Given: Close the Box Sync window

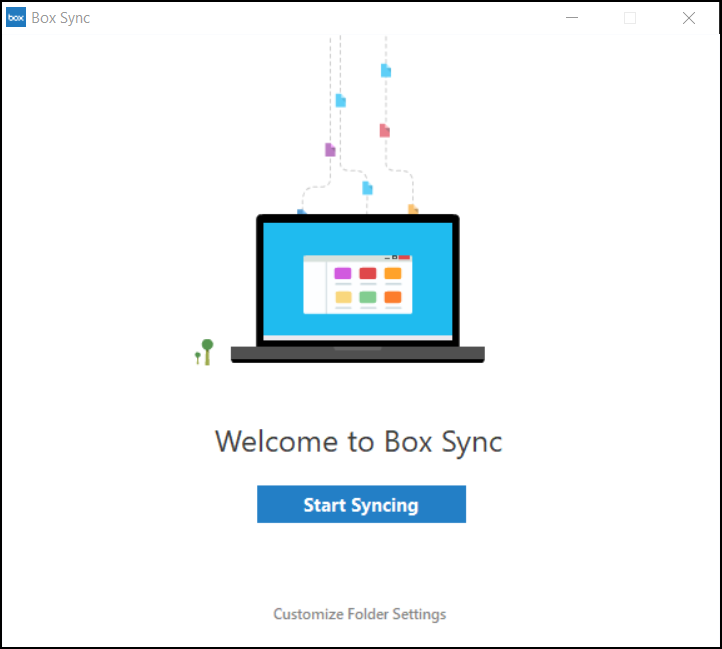Looking at the screenshot, I should [x=689, y=18].
